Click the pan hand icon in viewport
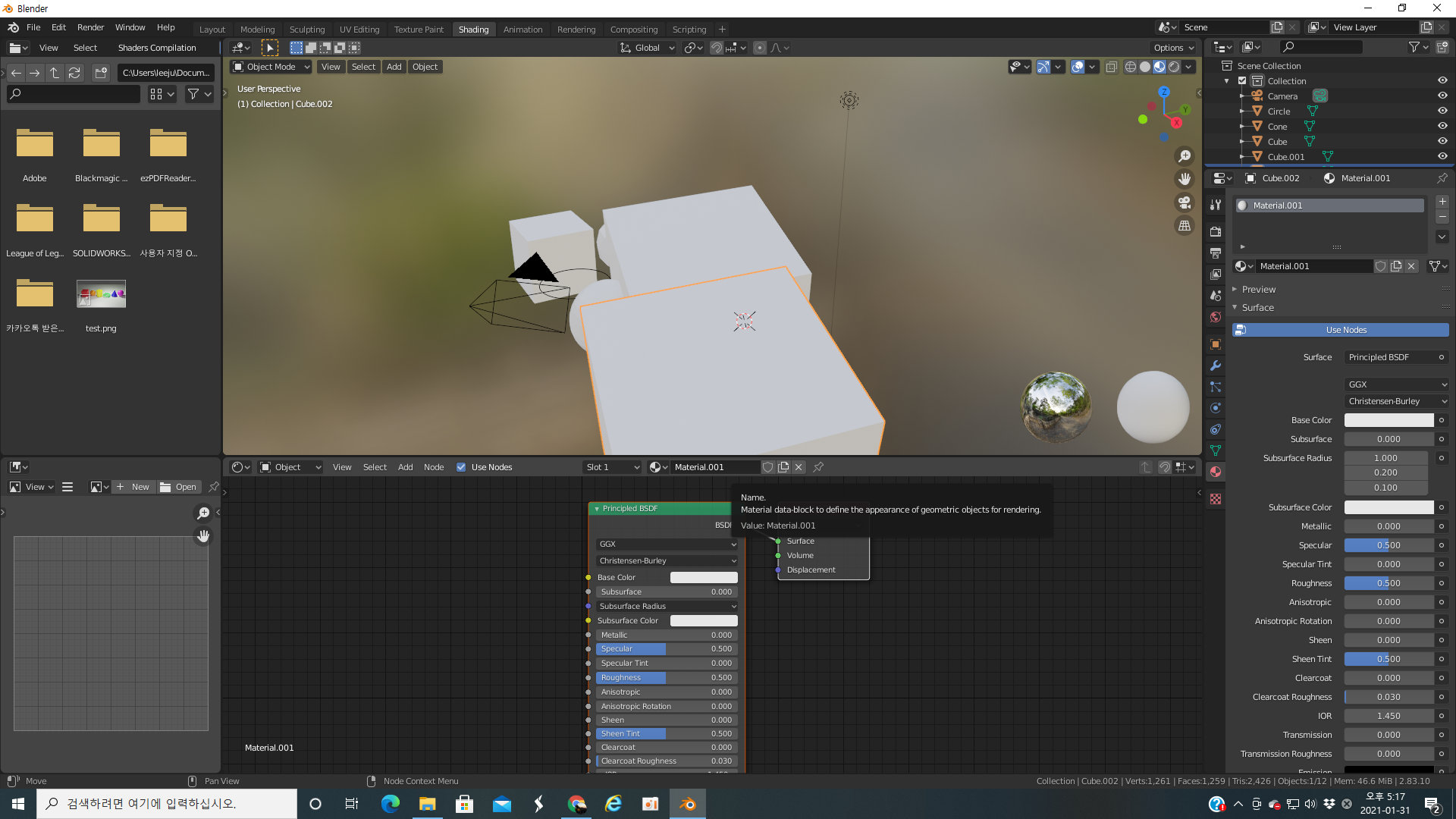 tap(1184, 180)
